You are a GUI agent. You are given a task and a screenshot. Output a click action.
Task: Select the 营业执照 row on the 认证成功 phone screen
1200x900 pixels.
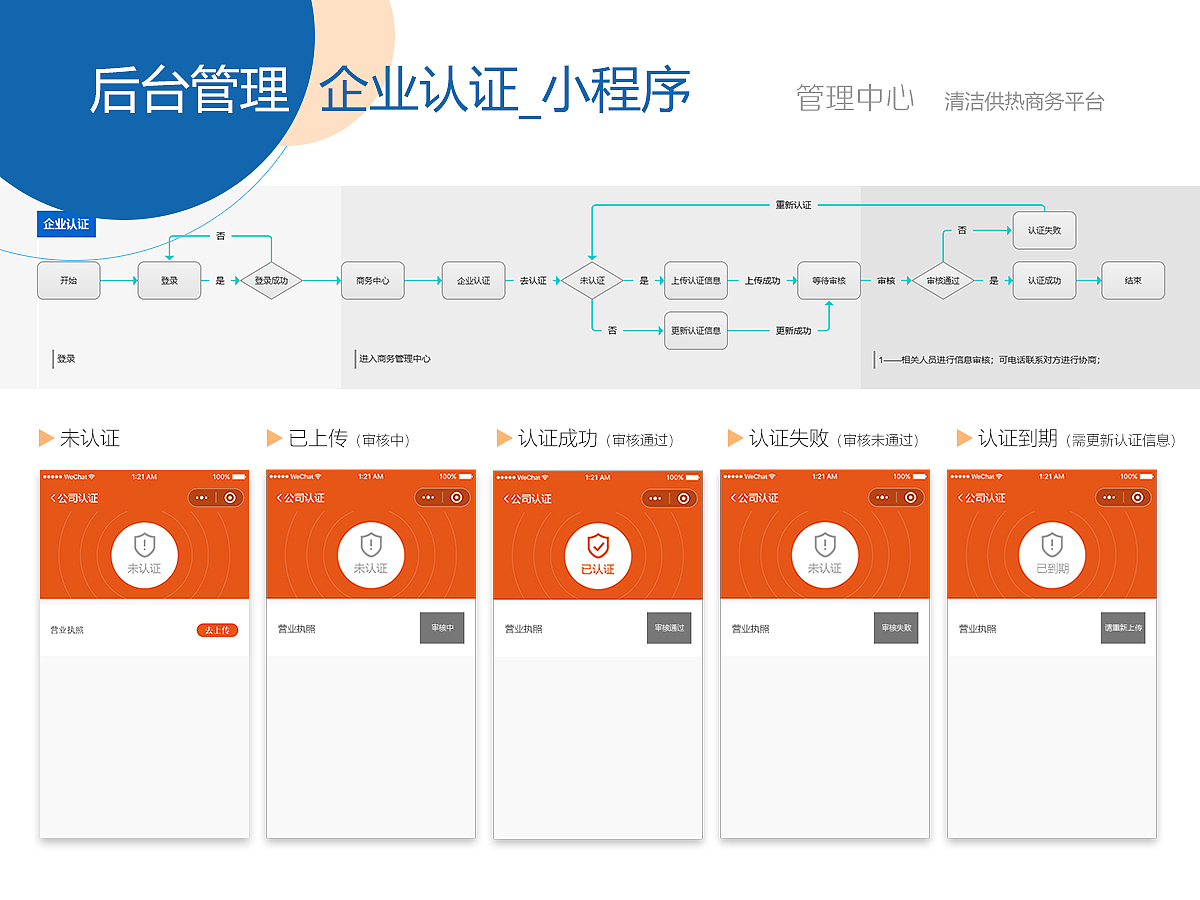point(598,629)
